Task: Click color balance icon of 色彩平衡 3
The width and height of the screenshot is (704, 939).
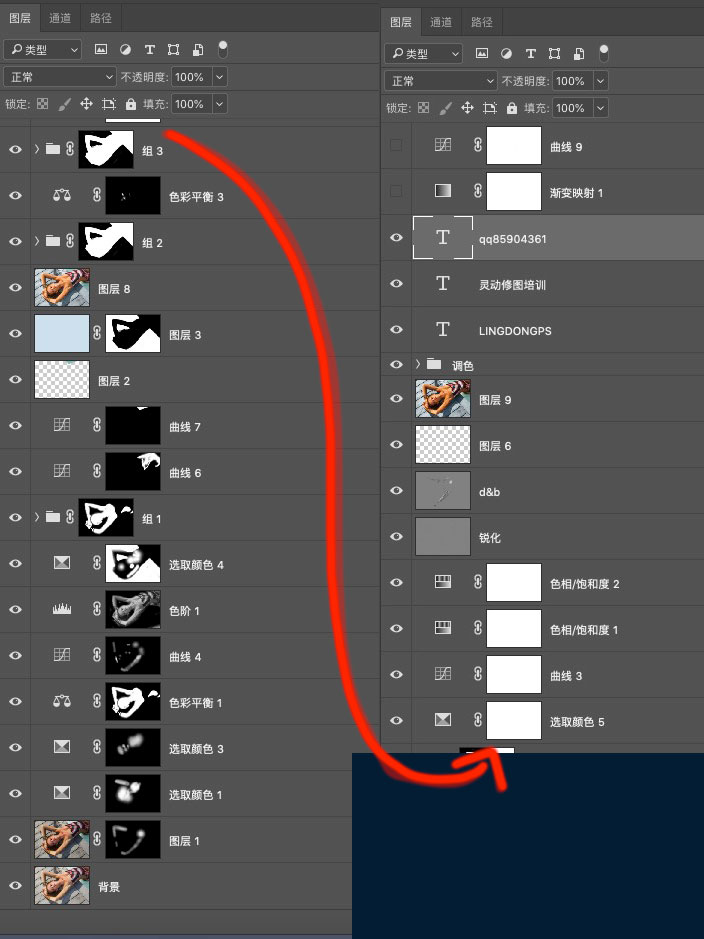Action: click(62, 195)
